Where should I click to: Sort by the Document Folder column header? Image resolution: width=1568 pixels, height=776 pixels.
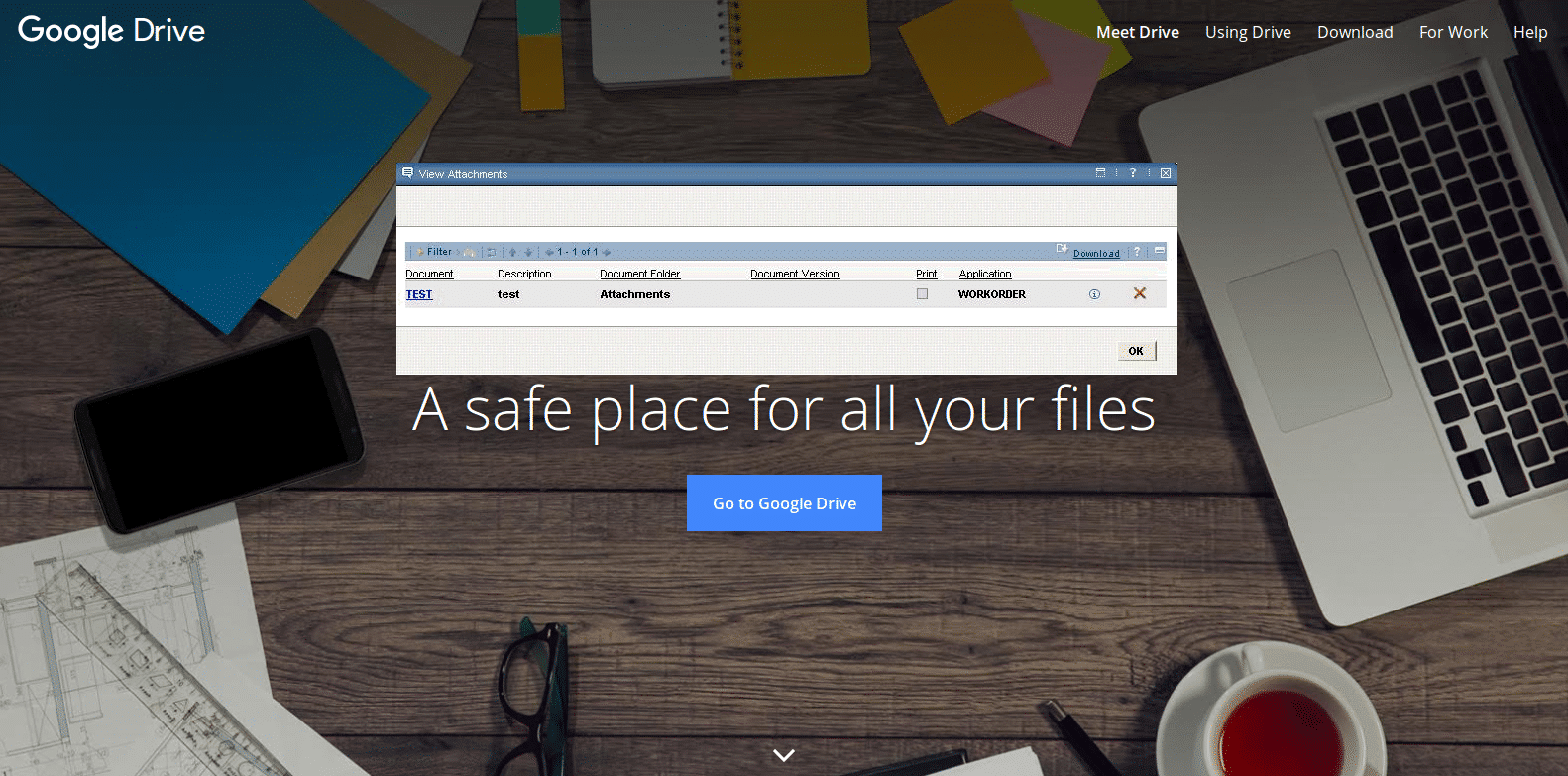pyautogui.click(x=639, y=274)
